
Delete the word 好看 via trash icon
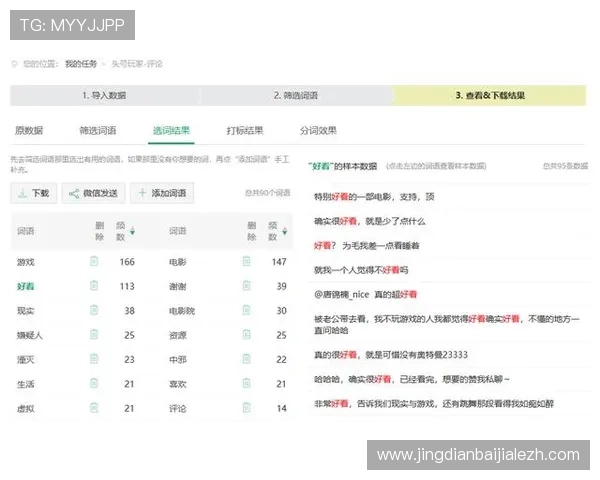tap(94, 286)
